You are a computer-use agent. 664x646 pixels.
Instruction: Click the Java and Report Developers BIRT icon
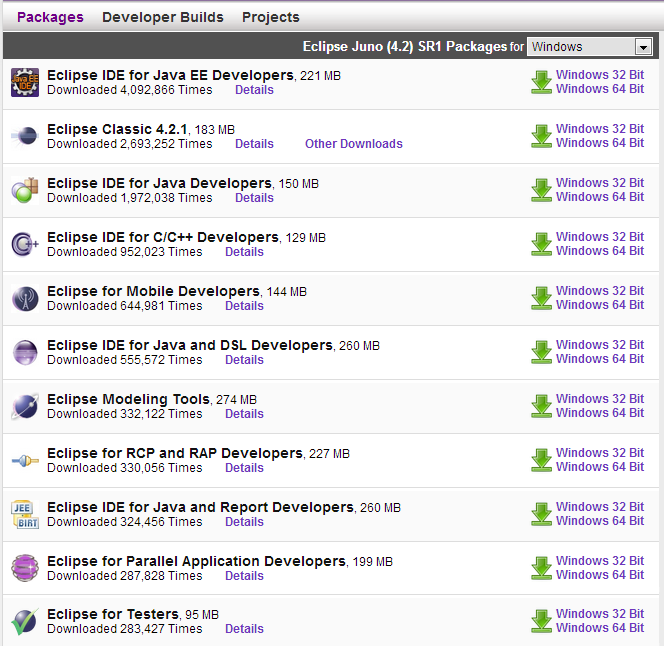[x=25, y=514]
